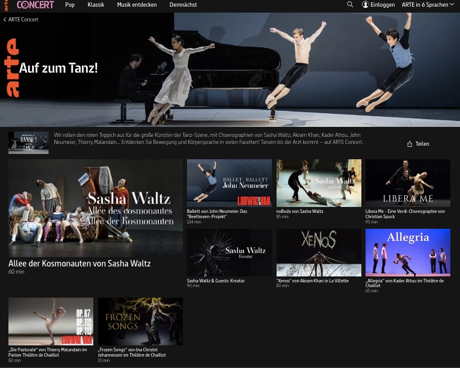460x368 pixels.
Task: Open the small collection thumbnail beside description
Action: coord(28,143)
